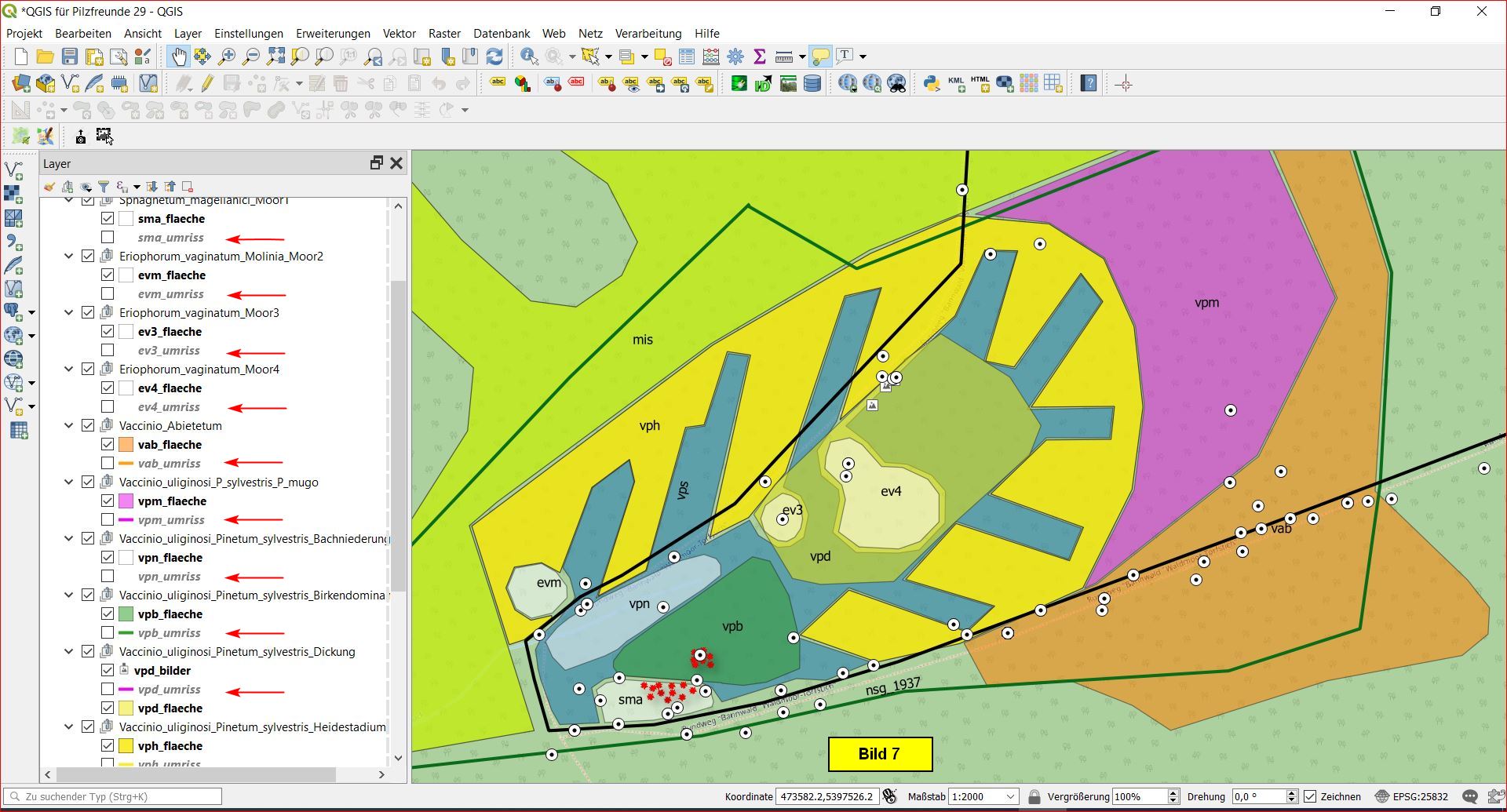Open the attribute table icon

click(687, 56)
